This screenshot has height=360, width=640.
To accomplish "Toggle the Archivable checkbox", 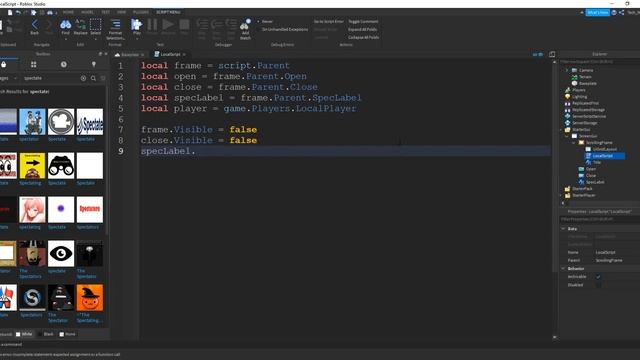I will click(x=598, y=277).
